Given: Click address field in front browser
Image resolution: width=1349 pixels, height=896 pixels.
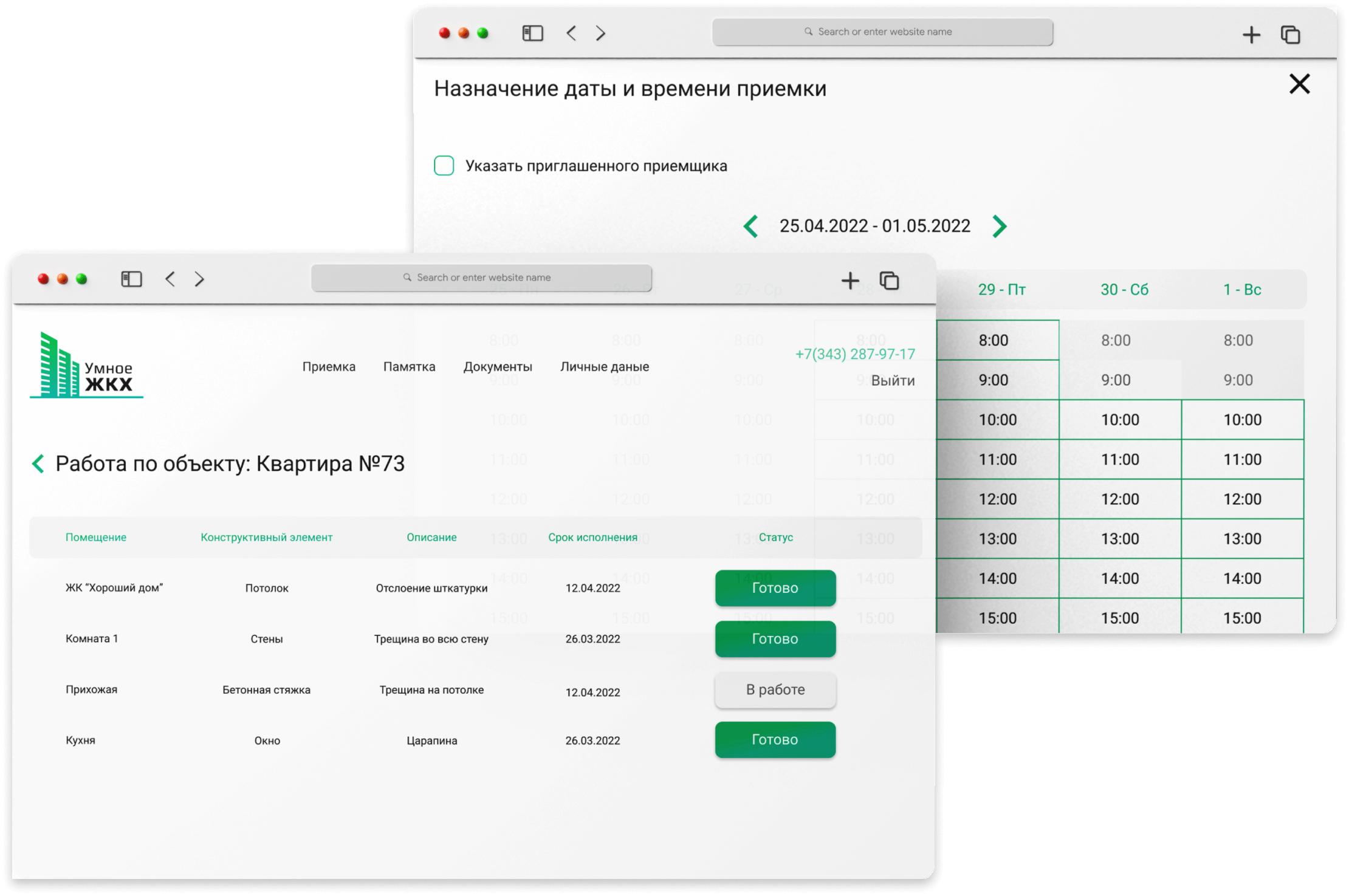Looking at the screenshot, I should (x=482, y=278).
